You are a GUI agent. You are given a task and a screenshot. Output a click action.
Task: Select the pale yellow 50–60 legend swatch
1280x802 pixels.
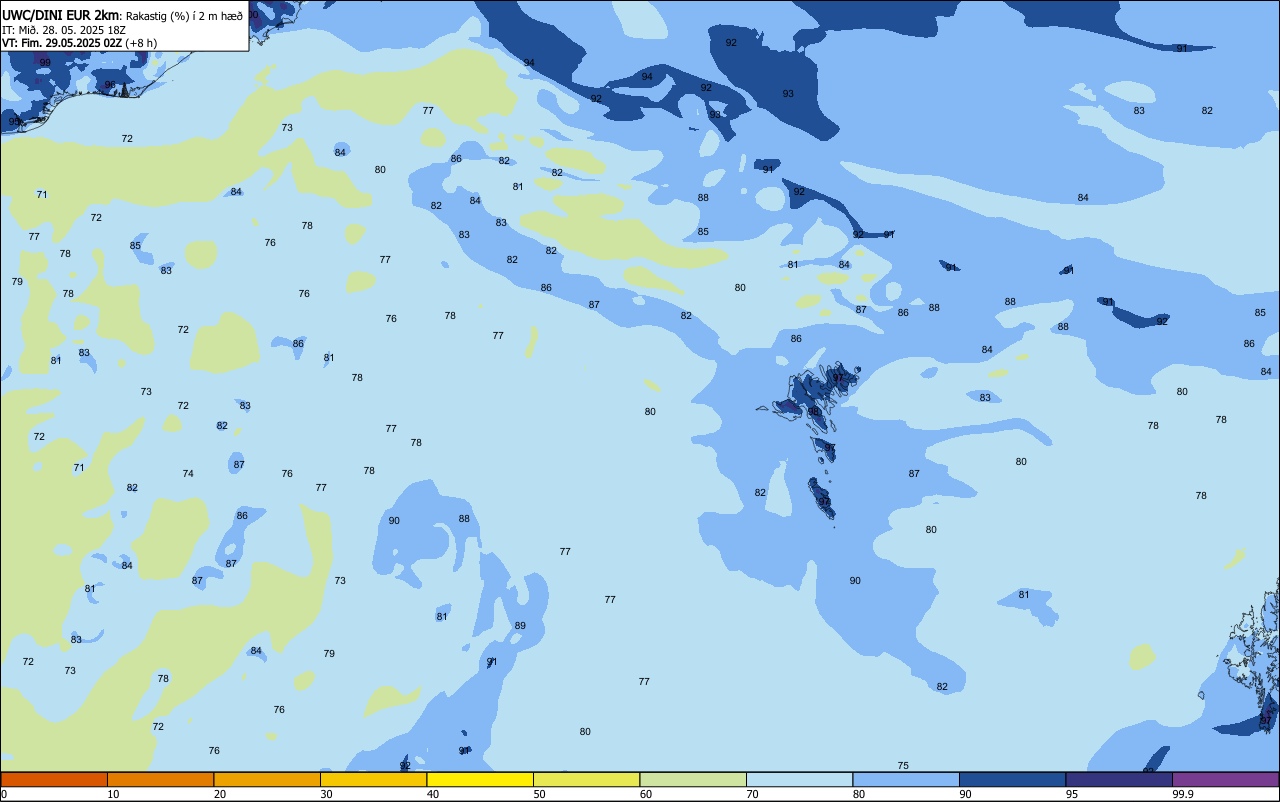(587, 779)
